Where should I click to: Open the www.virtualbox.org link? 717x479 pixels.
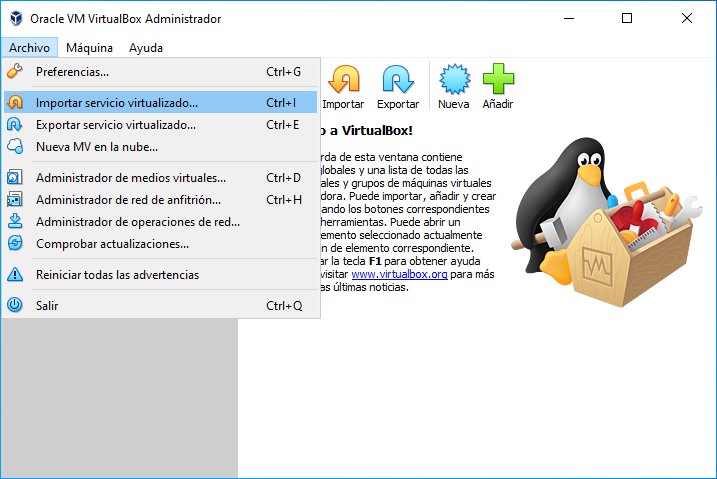click(x=399, y=274)
